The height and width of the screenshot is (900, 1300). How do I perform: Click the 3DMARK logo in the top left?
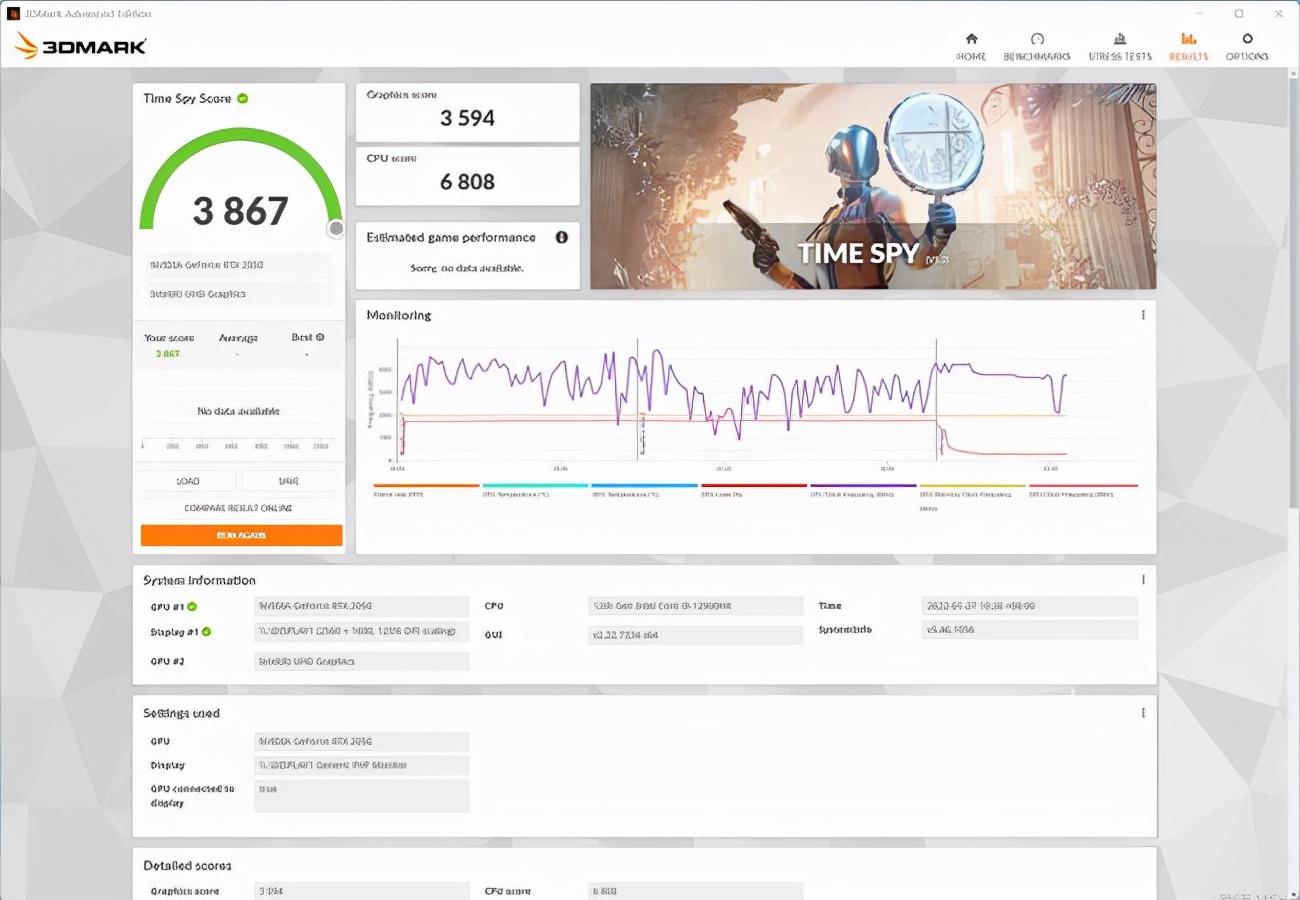[x=80, y=45]
